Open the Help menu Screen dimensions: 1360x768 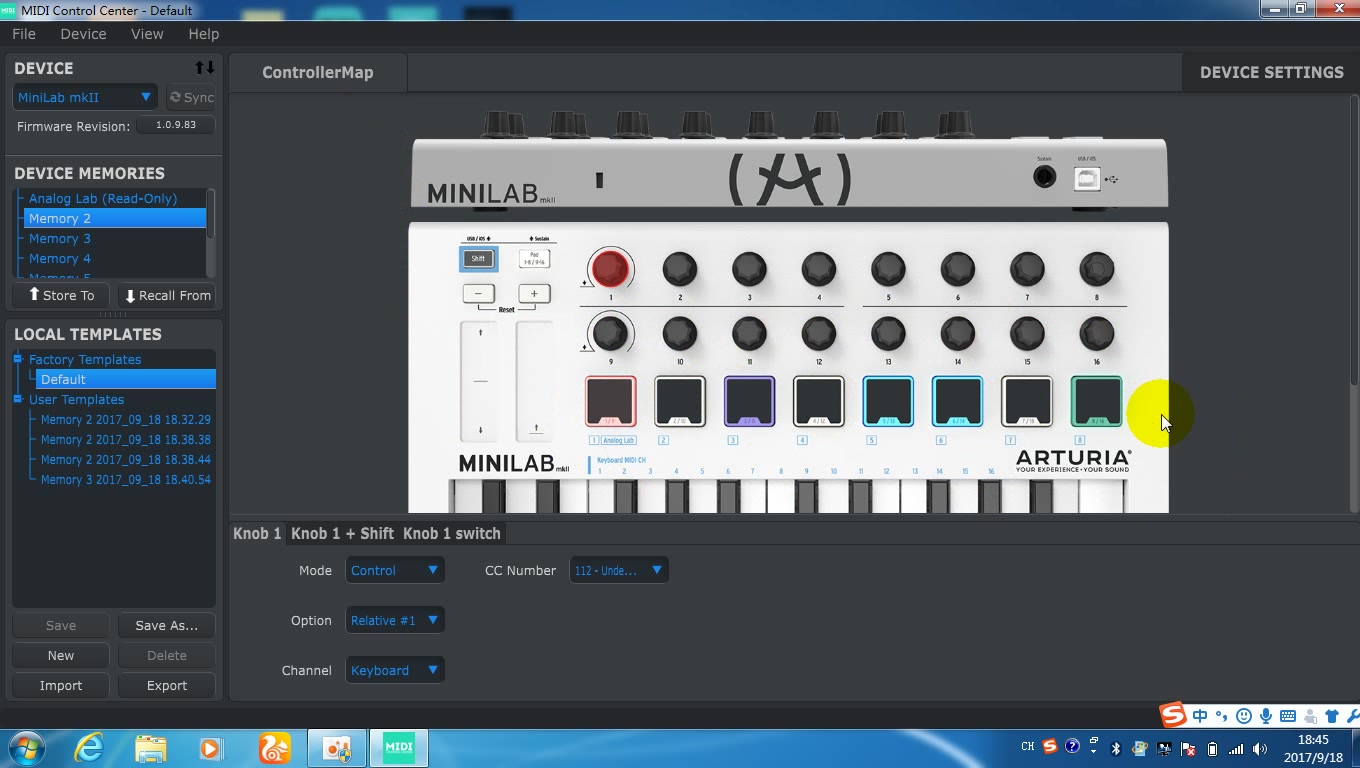click(203, 34)
